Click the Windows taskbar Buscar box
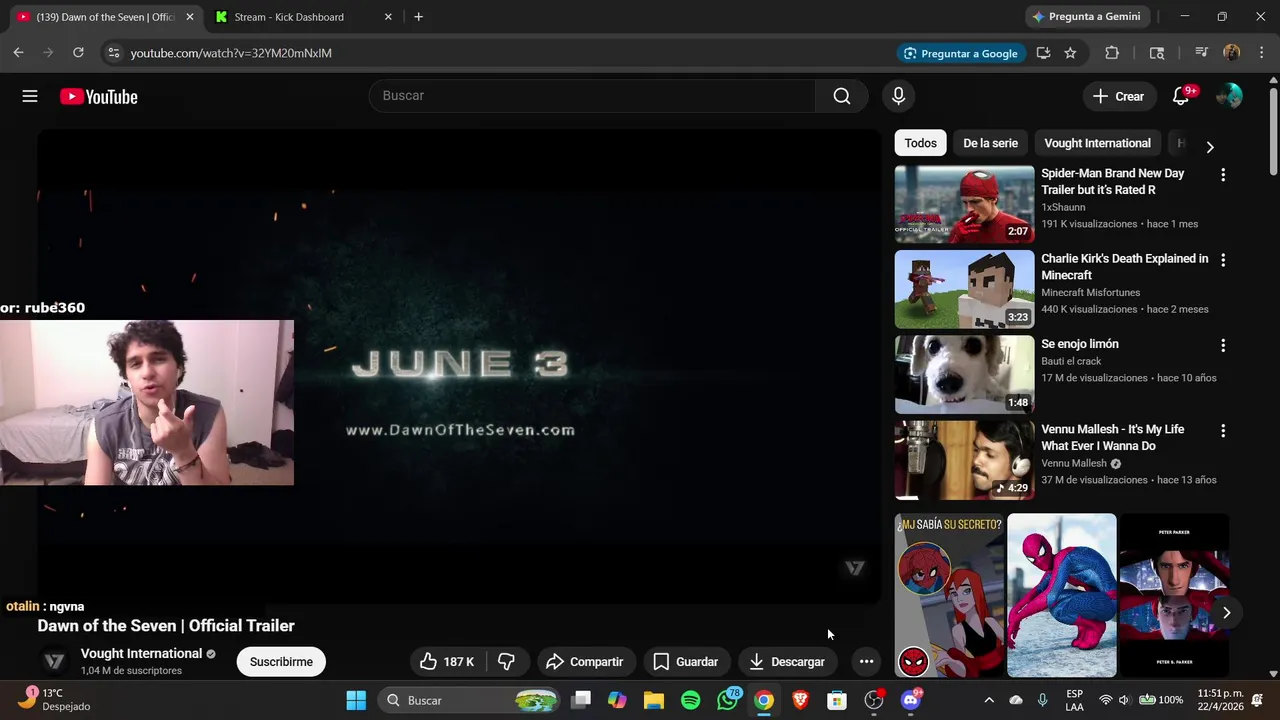 click(470, 701)
